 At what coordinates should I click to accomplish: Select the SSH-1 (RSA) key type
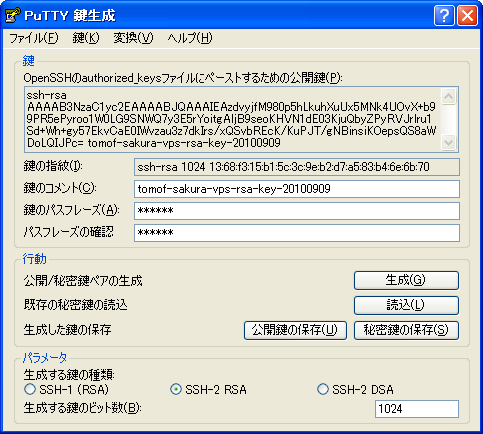click(x=66, y=389)
